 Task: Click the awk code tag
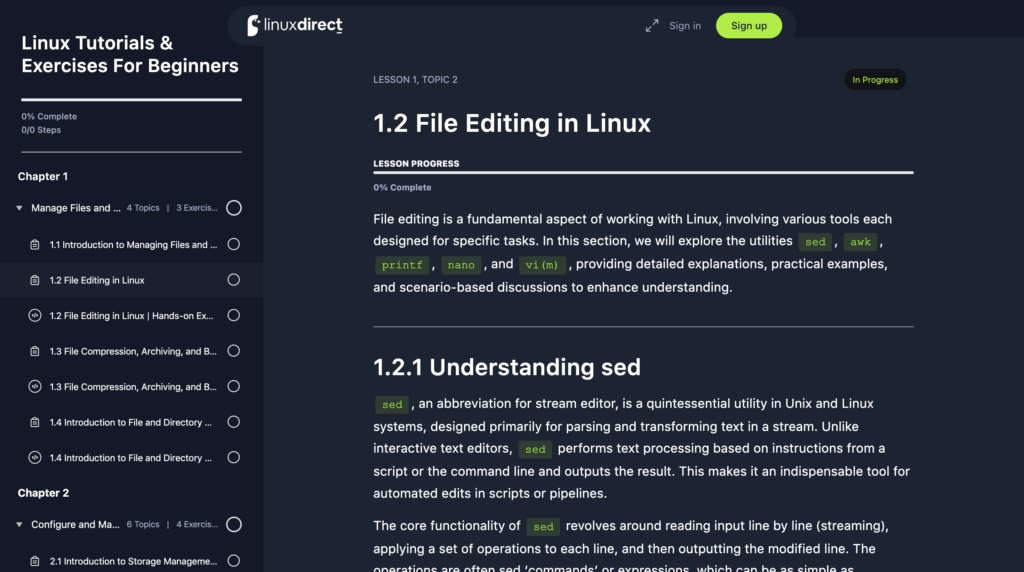[x=860, y=242]
